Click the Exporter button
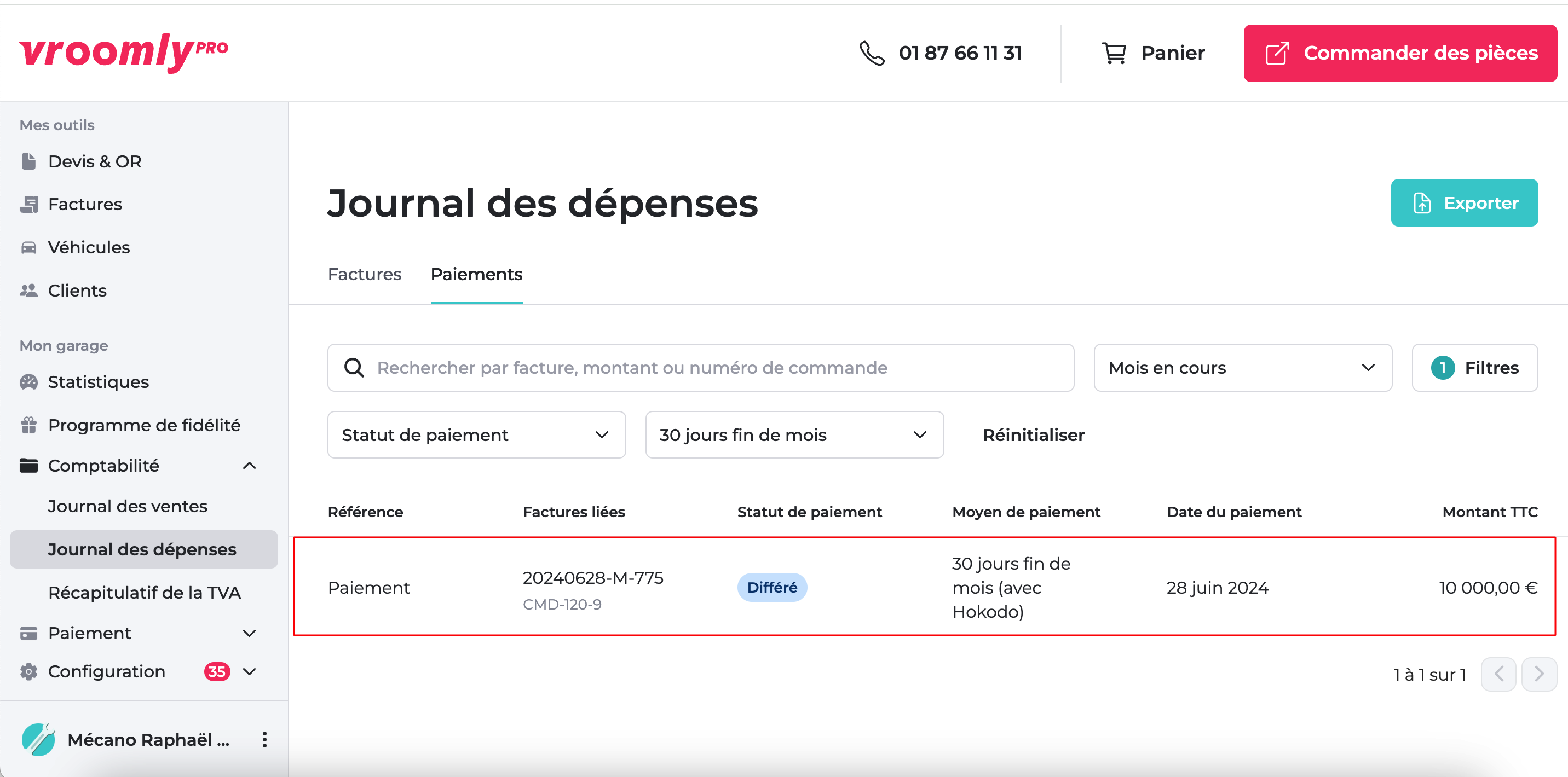1568x777 pixels. (x=1464, y=202)
